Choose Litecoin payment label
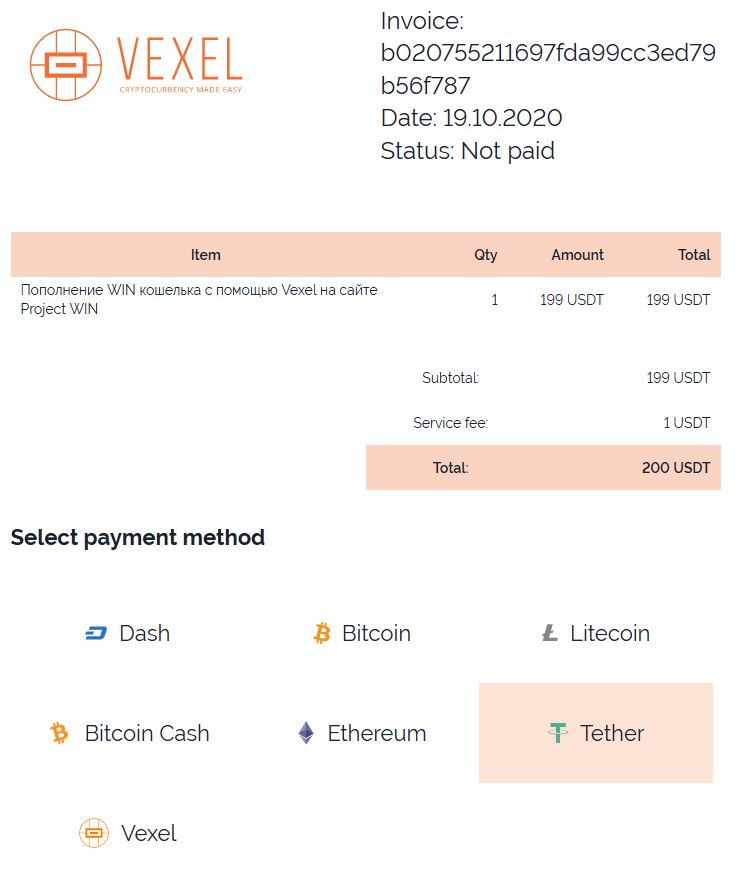 610,633
